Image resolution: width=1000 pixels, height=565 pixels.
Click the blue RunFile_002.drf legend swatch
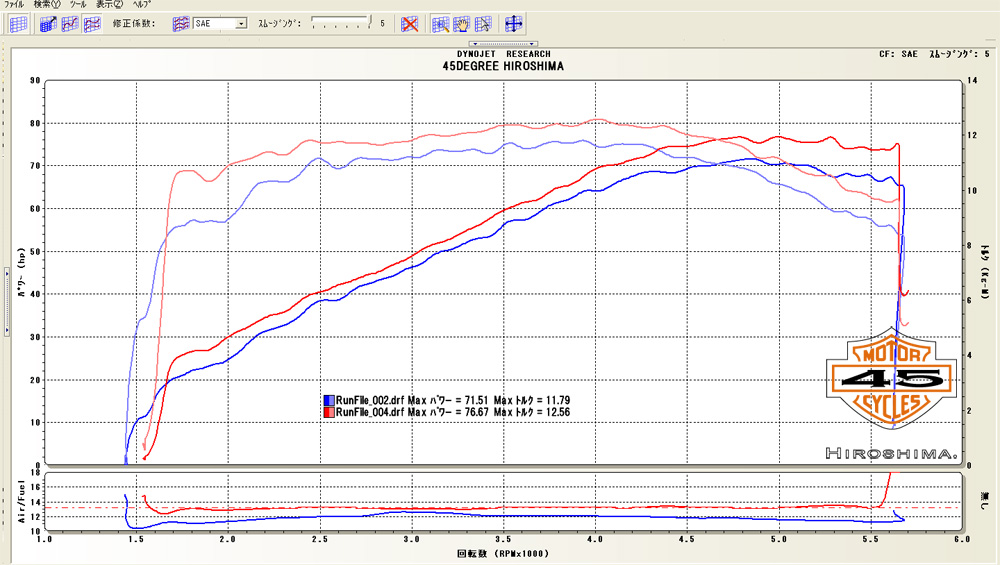[x=329, y=400]
